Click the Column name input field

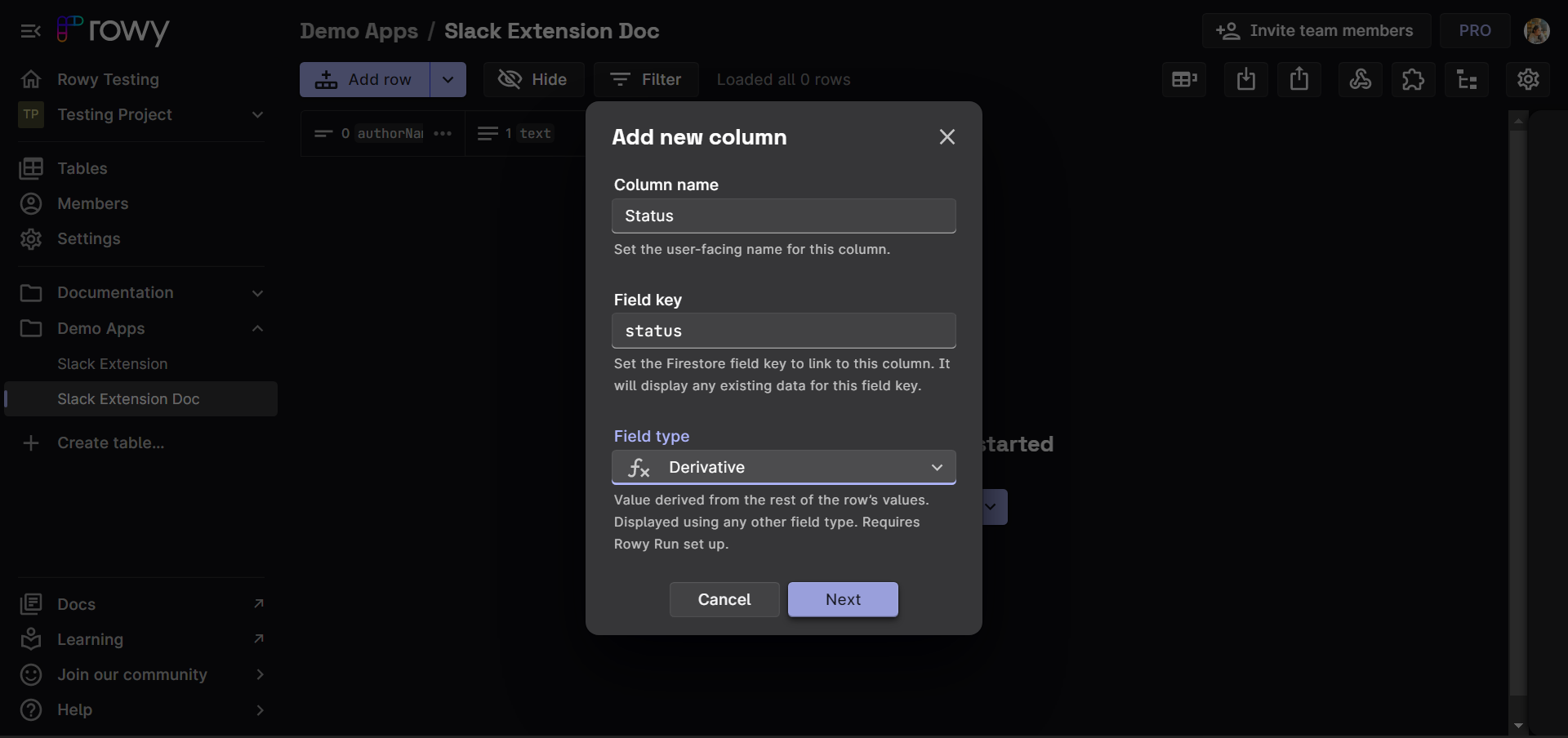(x=783, y=216)
